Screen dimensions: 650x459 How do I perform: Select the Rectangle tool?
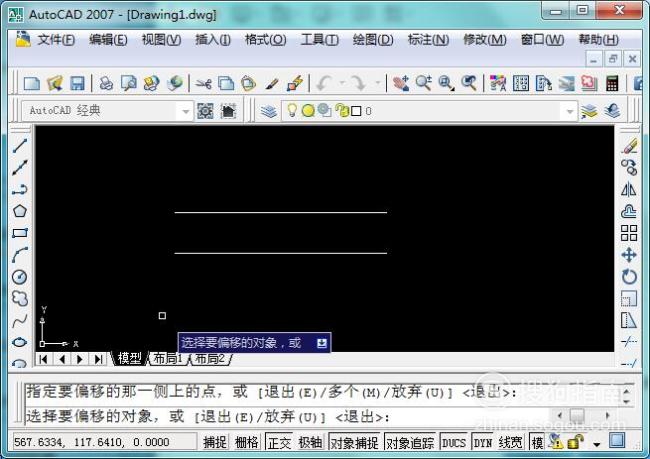click(20, 233)
